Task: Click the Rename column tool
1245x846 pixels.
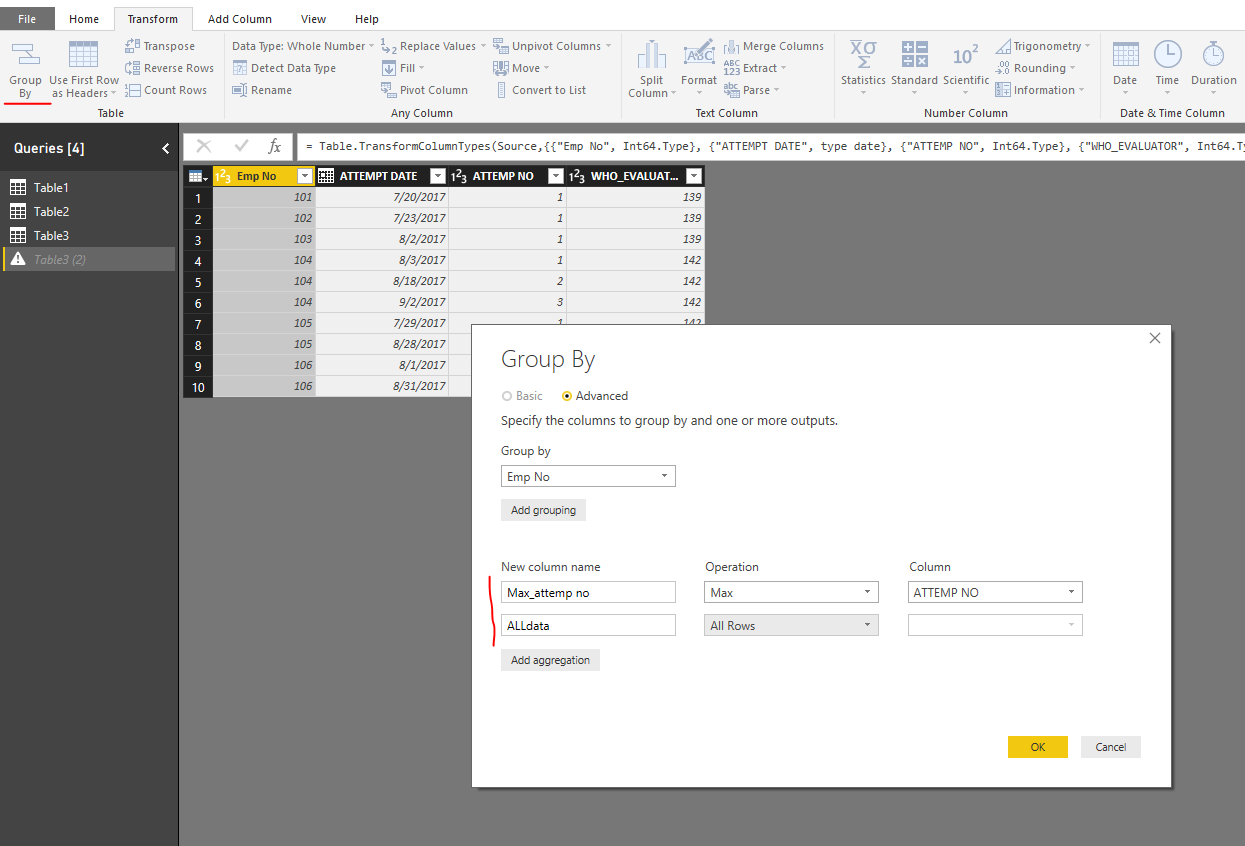Action: pyautogui.click(x=262, y=90)
